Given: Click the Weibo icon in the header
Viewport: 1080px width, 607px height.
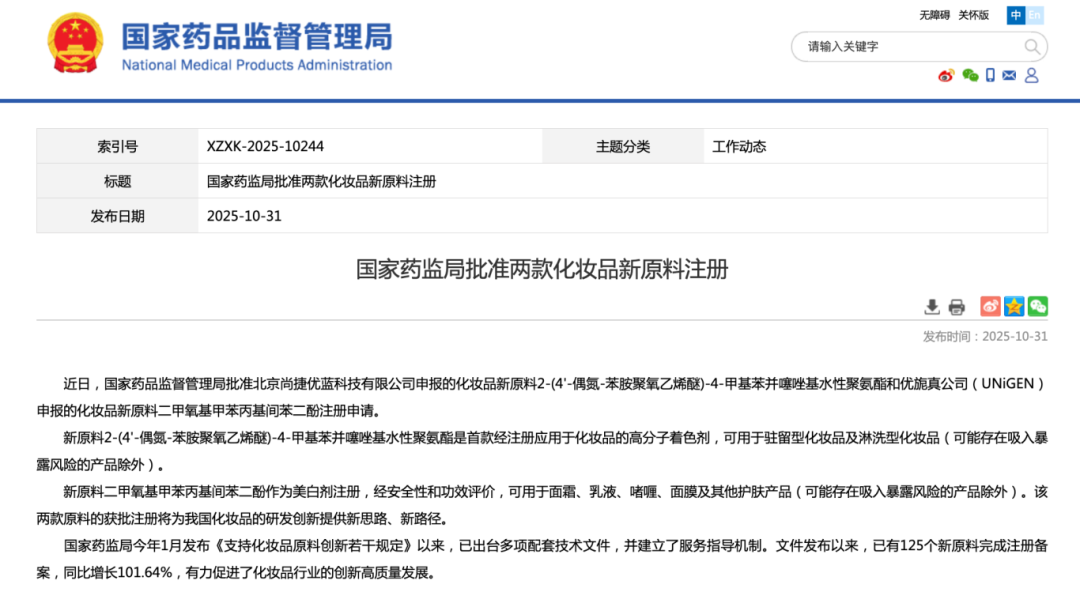Looking at the screenshot, I should pos(946,76).
